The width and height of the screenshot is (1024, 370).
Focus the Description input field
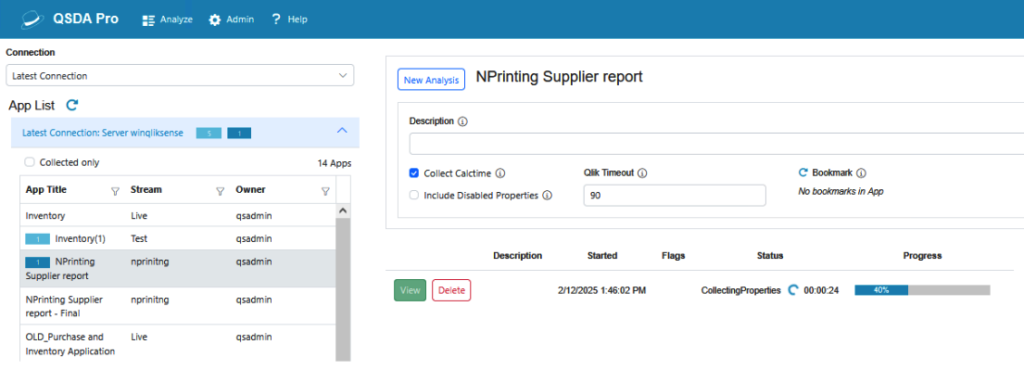pos(716,144)
